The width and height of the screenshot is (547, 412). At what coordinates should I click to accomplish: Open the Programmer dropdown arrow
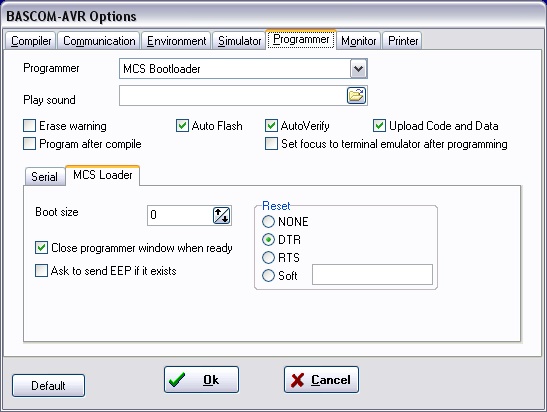tap(359, 69)
